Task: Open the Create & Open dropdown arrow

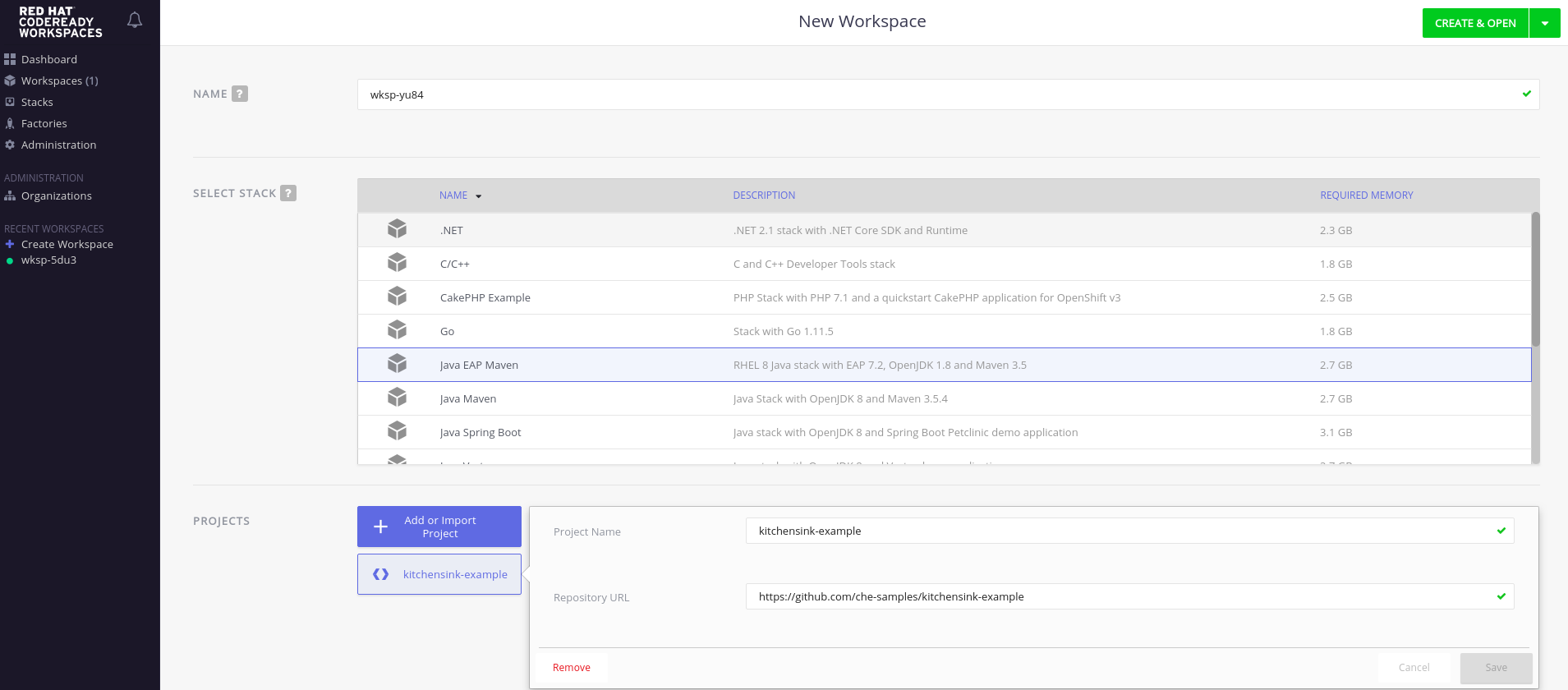Action: tap(1545, 23)
